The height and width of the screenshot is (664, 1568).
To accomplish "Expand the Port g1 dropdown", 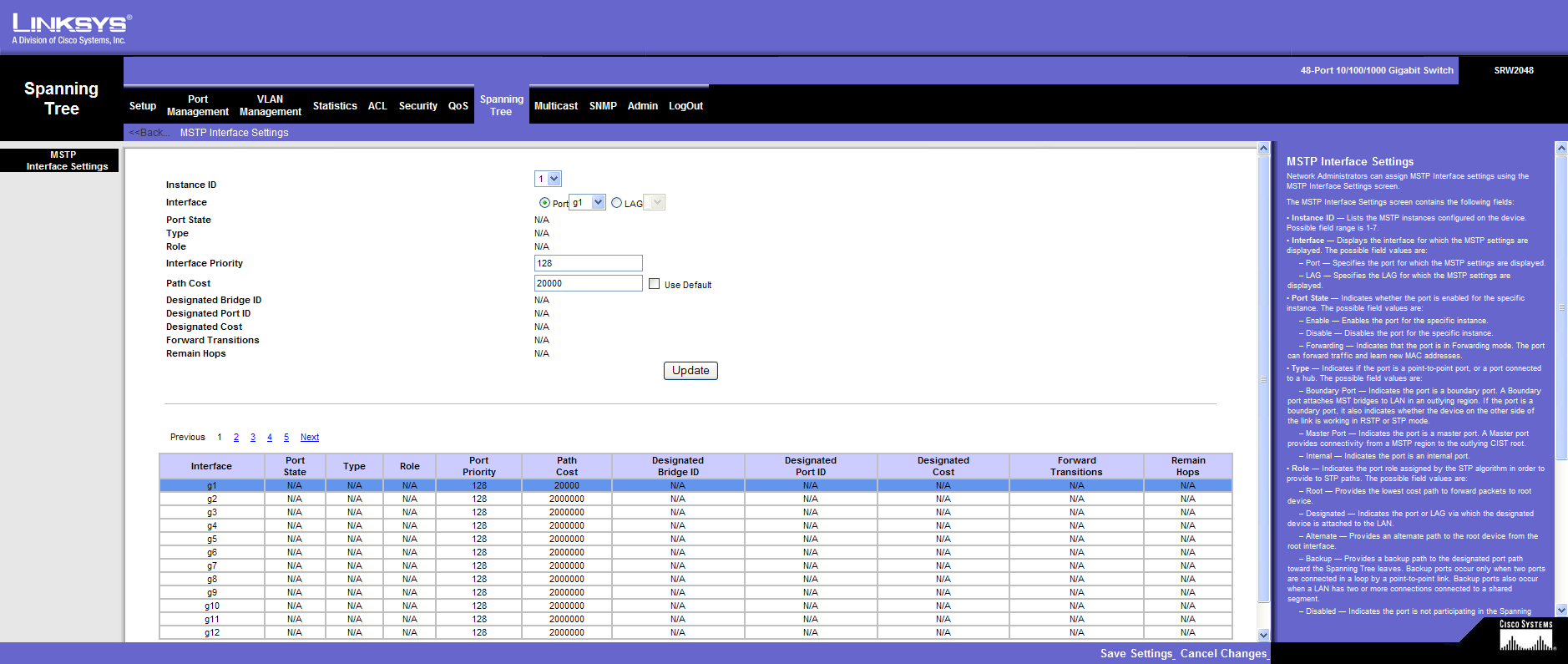I will tap(598, 202).
